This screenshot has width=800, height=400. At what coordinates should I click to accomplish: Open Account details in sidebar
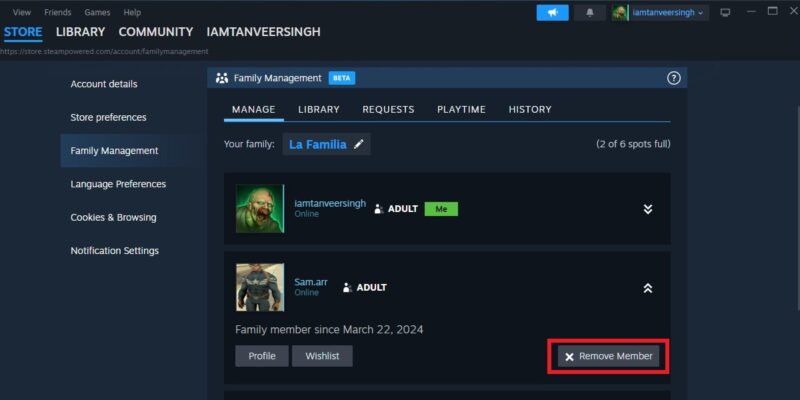104,84
